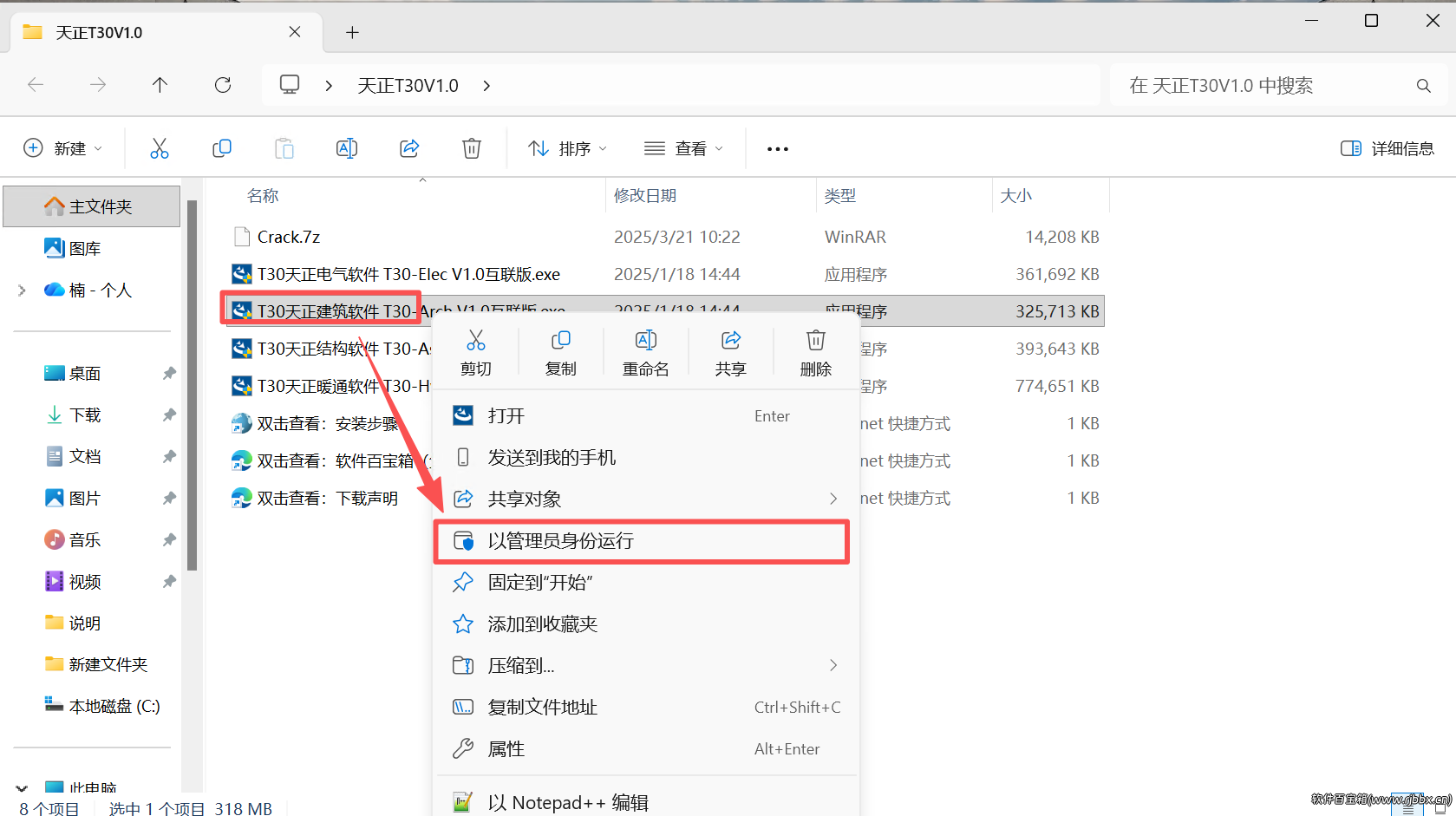Image resolution: width=1456 pixels, height=816 pixels.
Task: Sort by the 类型 column header
Action: click(840, 196)
